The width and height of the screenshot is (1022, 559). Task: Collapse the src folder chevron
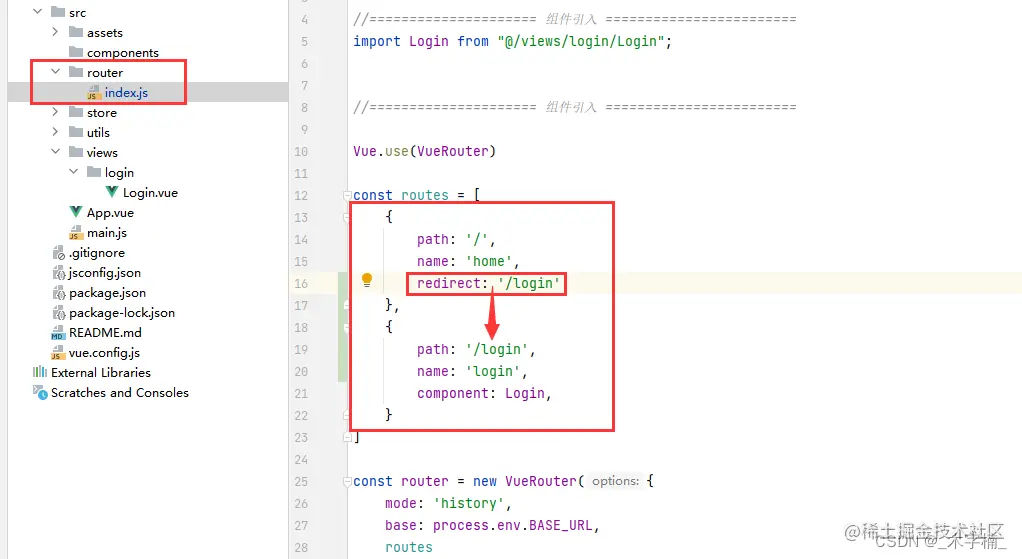(x=38, y=12)
